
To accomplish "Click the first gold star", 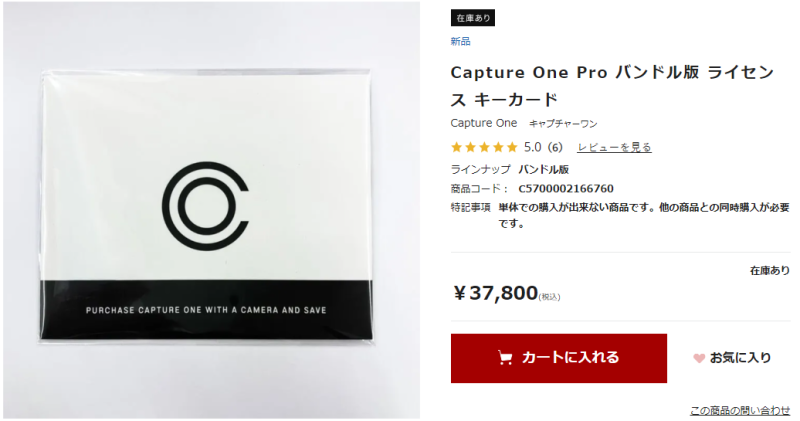I will tap(457, 147).
